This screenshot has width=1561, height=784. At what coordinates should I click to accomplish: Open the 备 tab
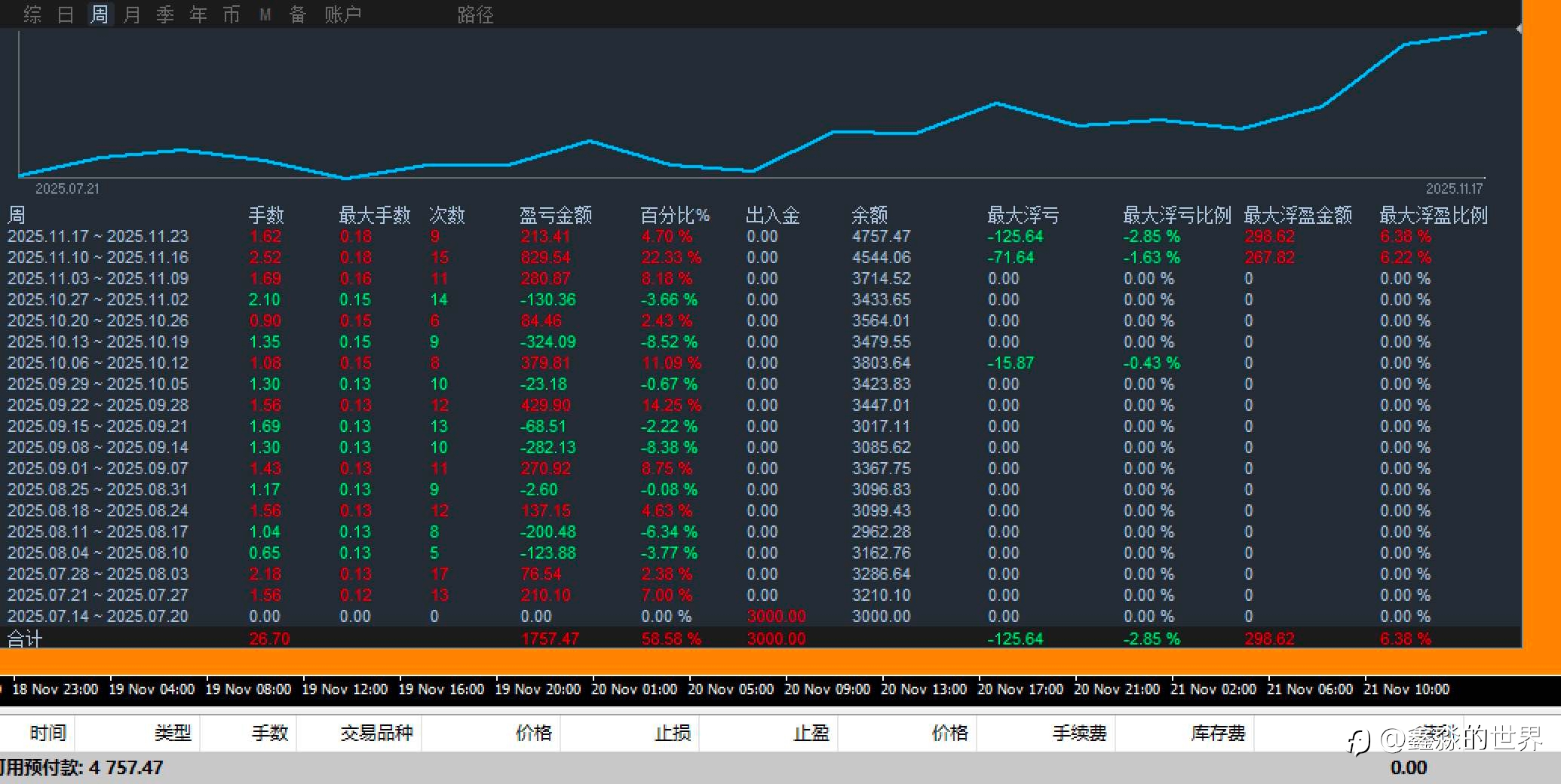point(298,14)
